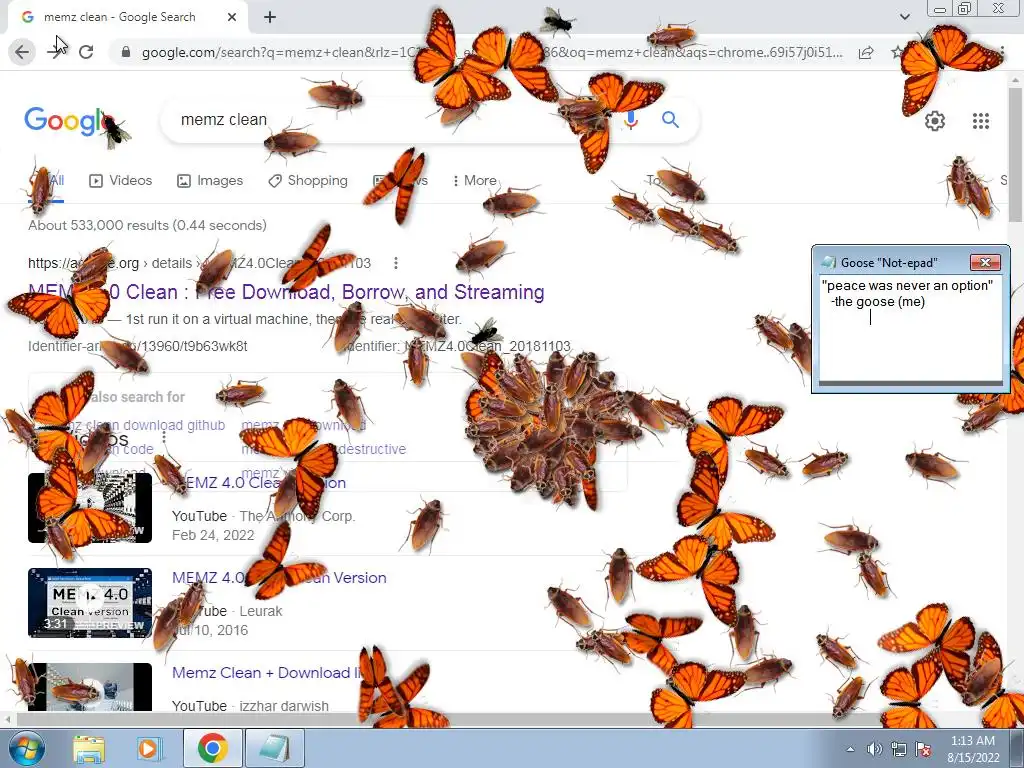The width and height of the screenshot is (1024, 768).
Task: Open result options three-dot menu
Action: [396, 263]
